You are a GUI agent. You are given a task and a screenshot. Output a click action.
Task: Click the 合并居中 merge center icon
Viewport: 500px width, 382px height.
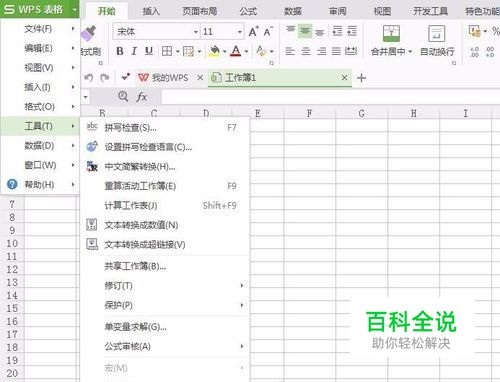click(x=391, y=33)
